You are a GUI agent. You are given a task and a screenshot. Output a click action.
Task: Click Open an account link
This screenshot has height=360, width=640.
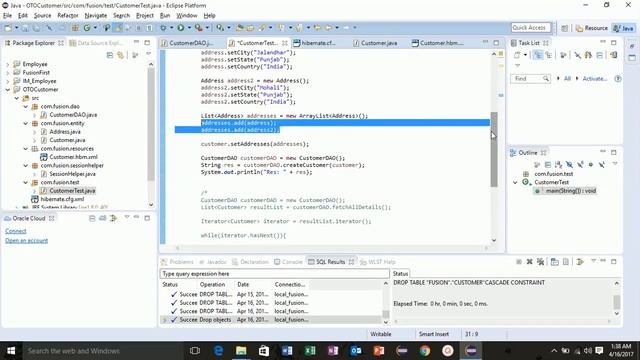tap(27, 240)
